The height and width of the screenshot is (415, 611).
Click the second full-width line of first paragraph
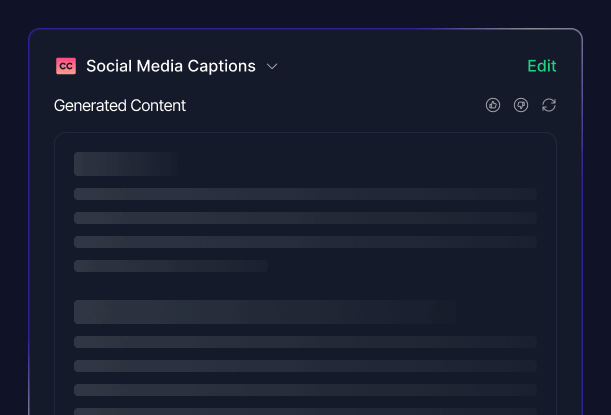point(305,218)
